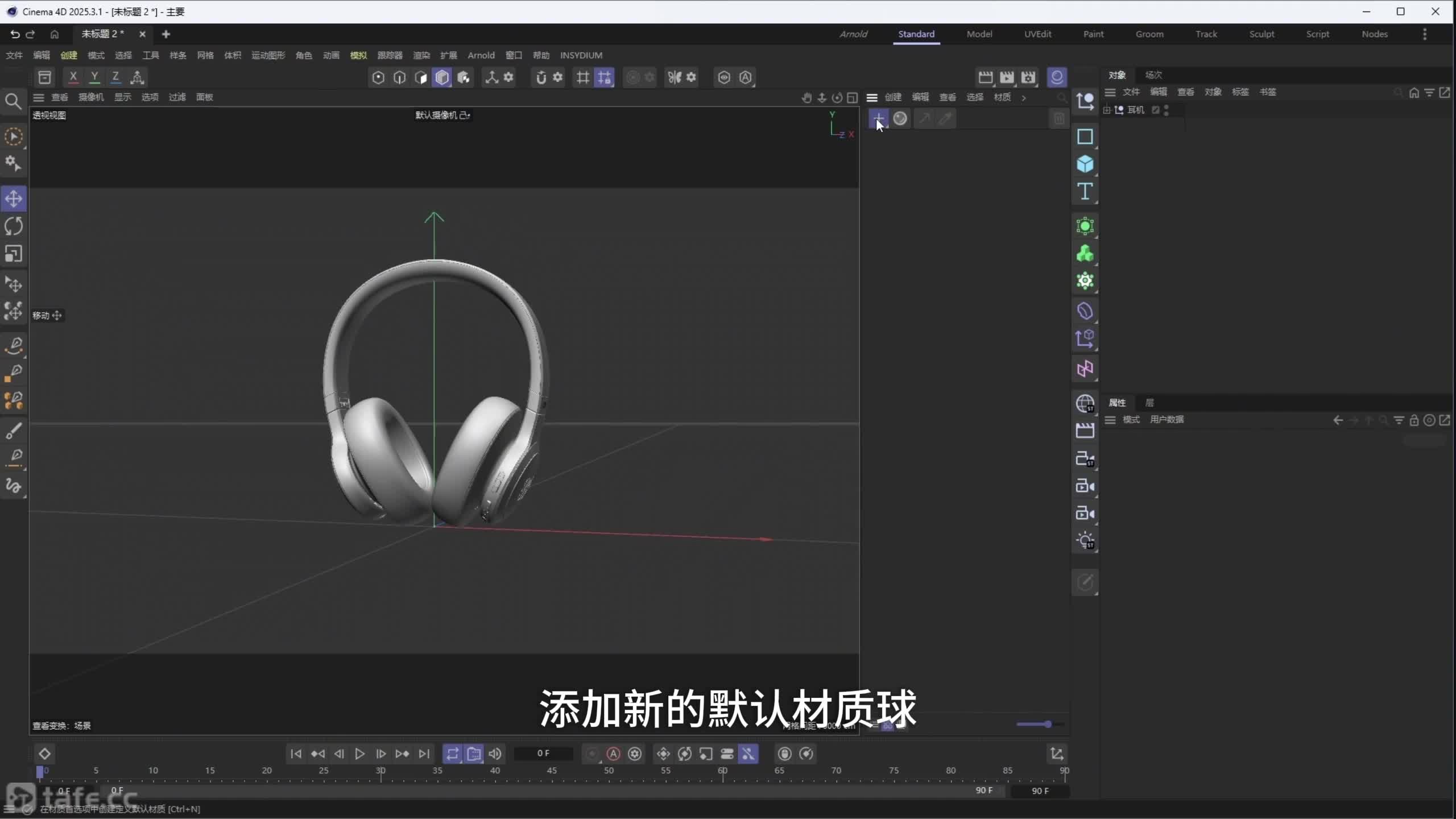Click 用户数据 in attributes panel
1456x819 pixels.
pos(1167,419)
